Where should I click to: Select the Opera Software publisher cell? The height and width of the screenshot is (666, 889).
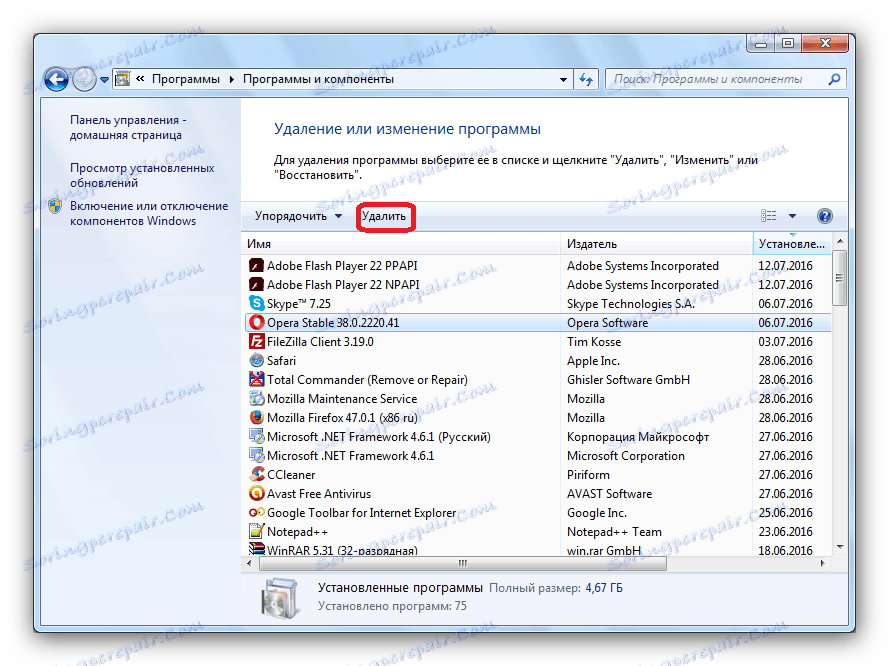point(607,323)
